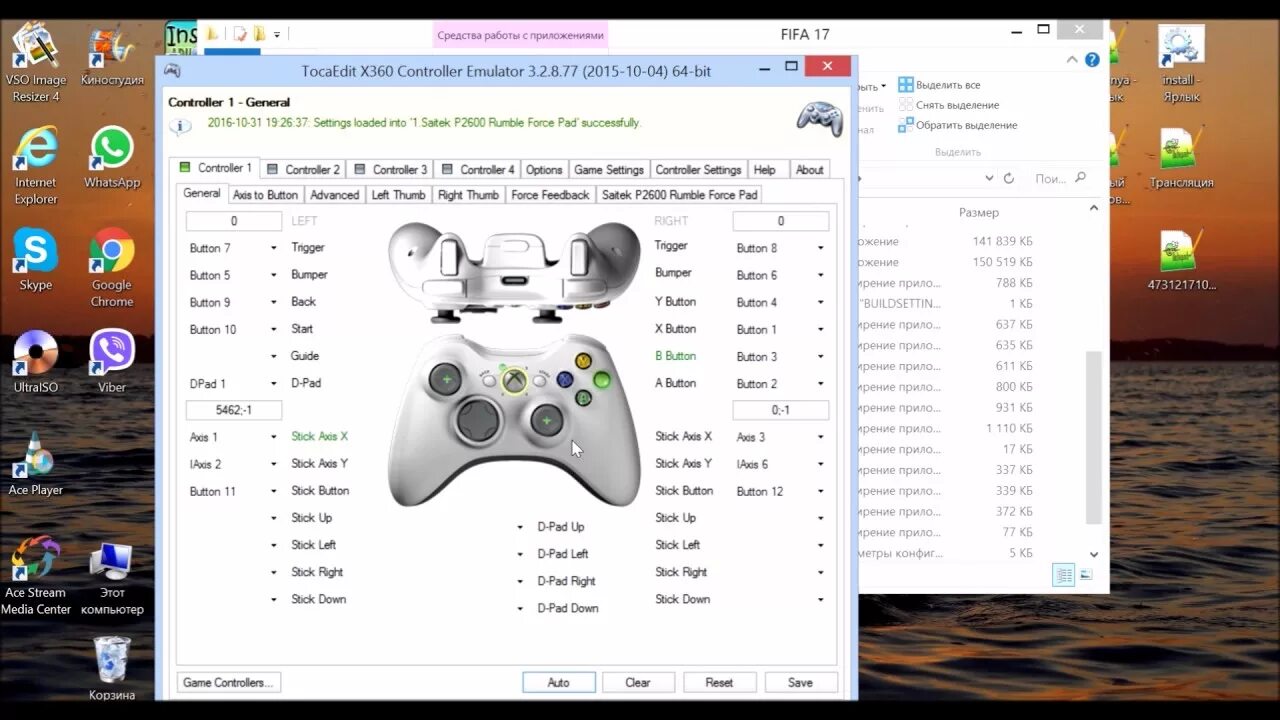Open the Game Settings tab
Viewport: 1280px width, 720px height.
[609, 169]
